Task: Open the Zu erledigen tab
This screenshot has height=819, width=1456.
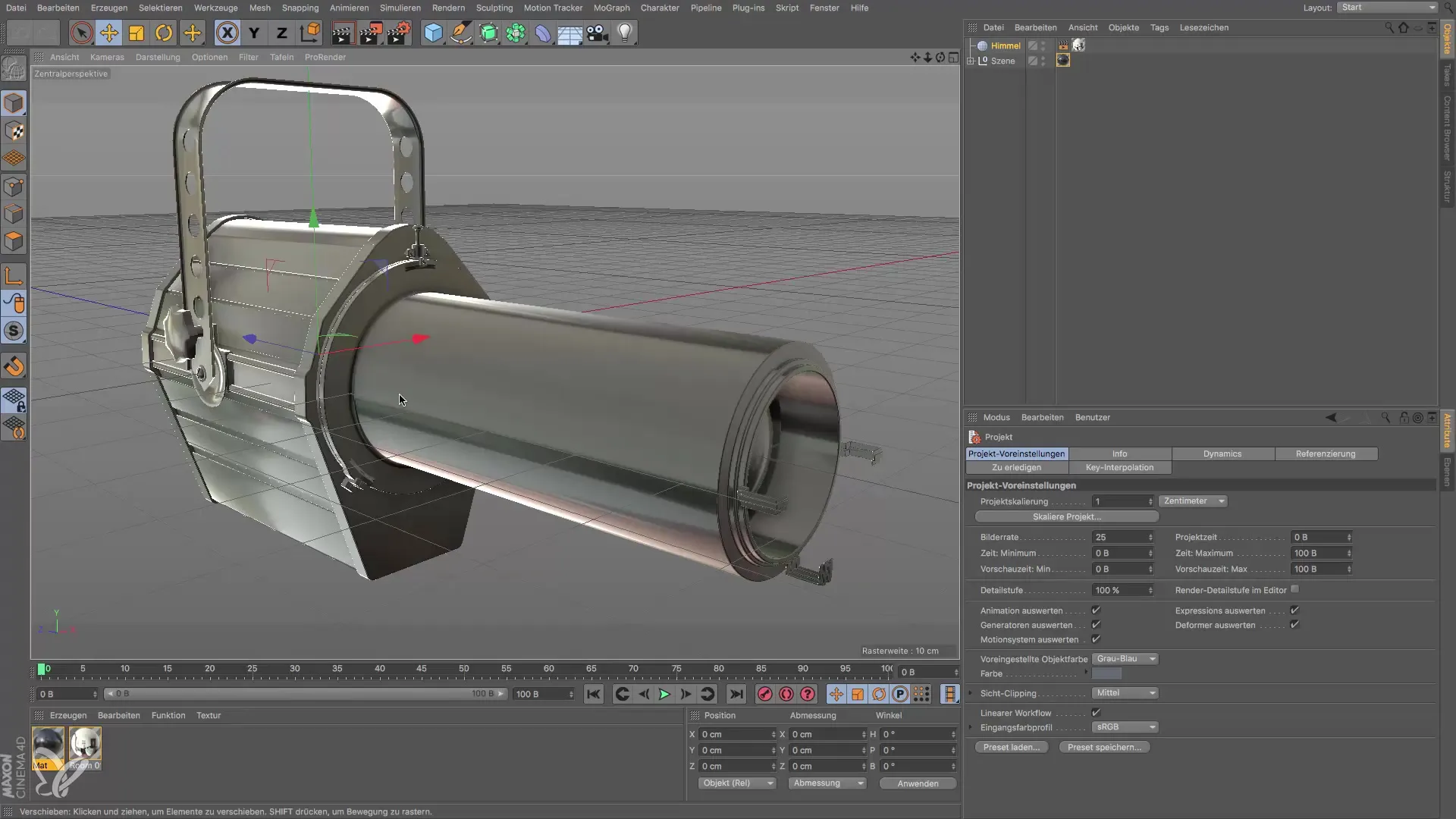Action: click(1016, 468)
